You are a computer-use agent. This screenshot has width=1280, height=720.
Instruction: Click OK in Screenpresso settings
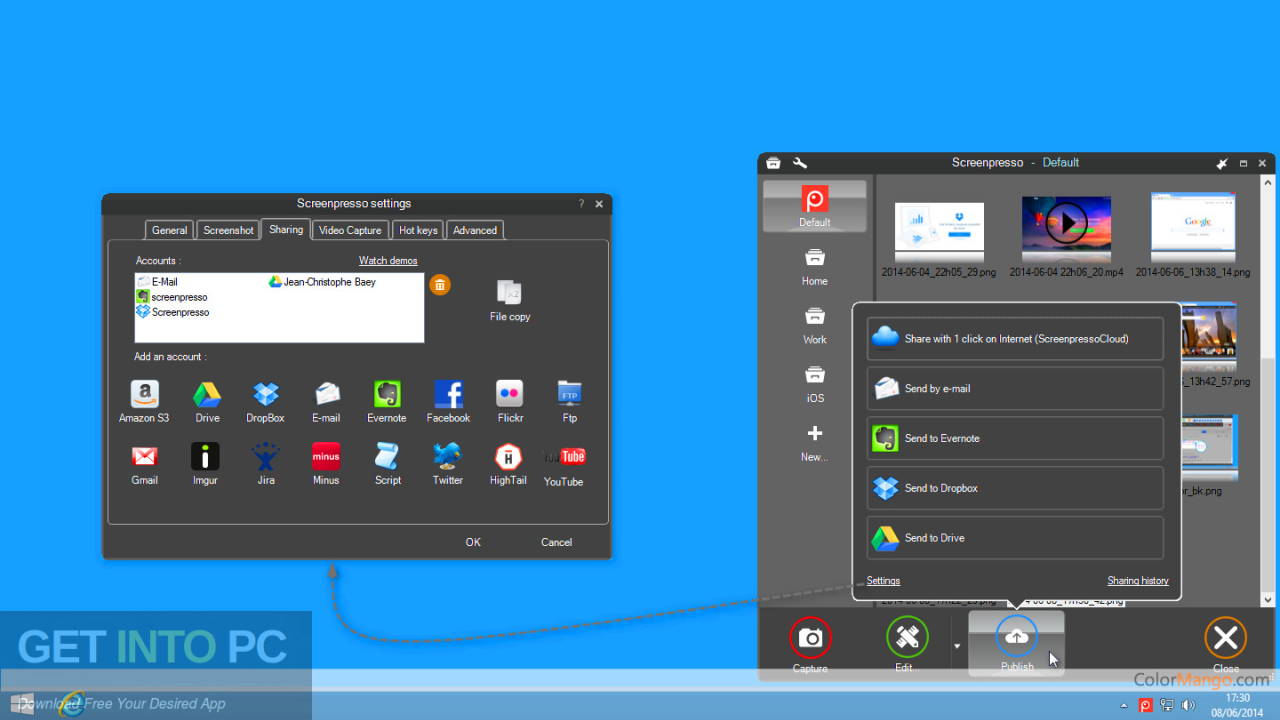click(x=473, y=542)
